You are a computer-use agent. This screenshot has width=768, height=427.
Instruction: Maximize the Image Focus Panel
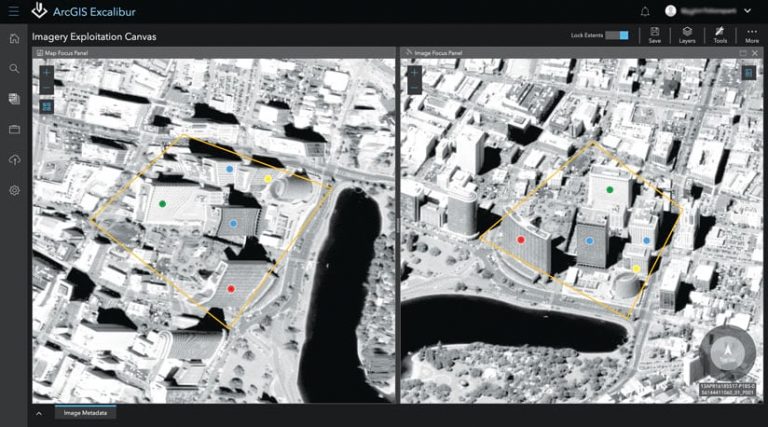pyautogui.click(x=743, y=53)
